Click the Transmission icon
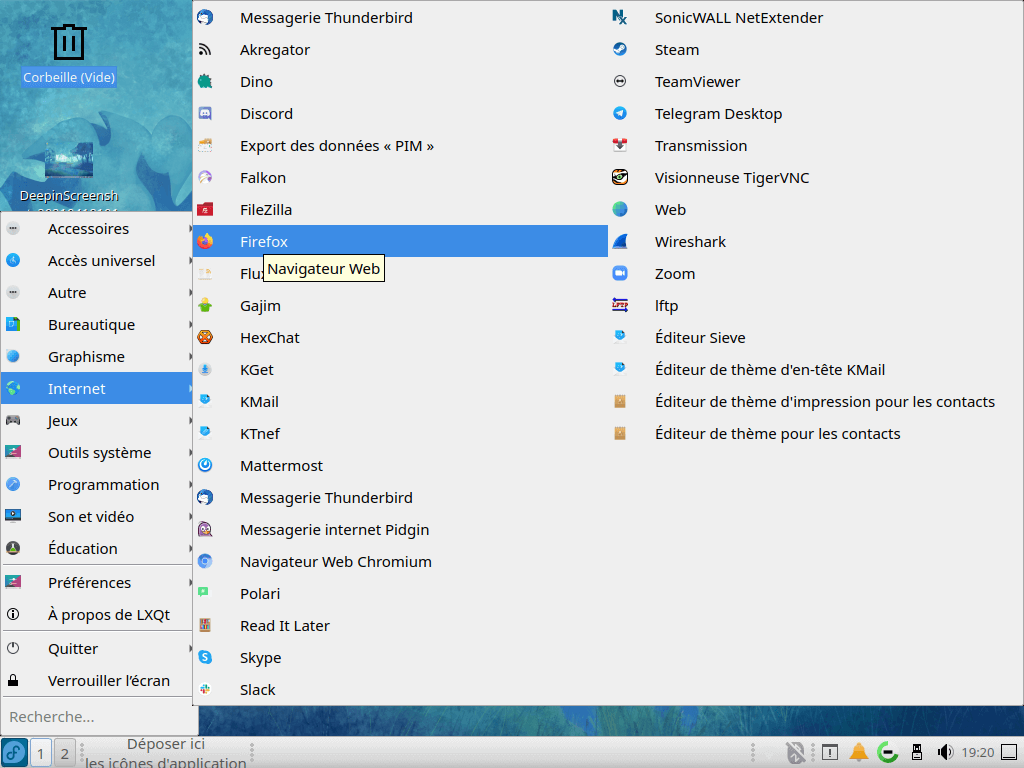 point(620,146)
